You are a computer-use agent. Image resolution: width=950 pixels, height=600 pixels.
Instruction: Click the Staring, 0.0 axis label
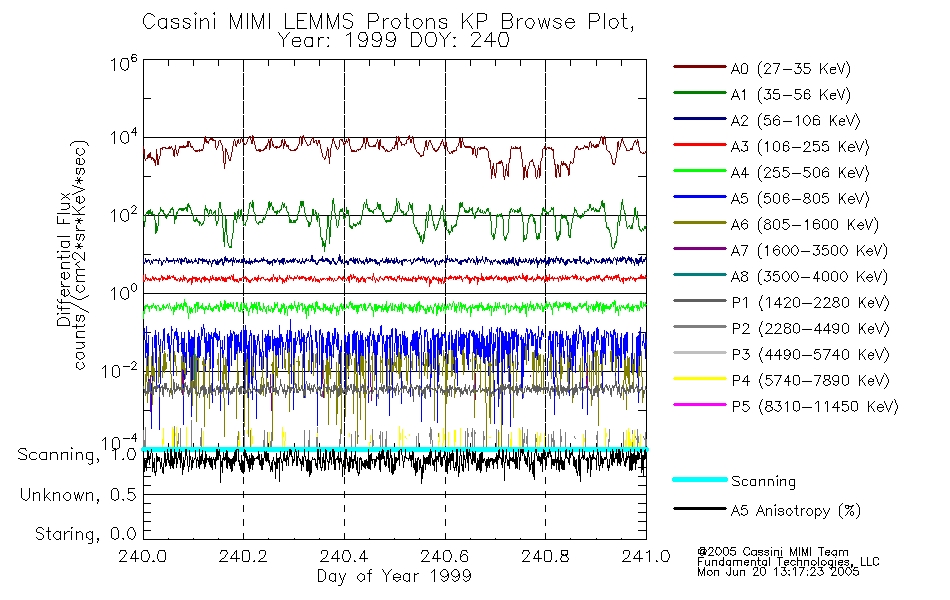coord(86,534)
